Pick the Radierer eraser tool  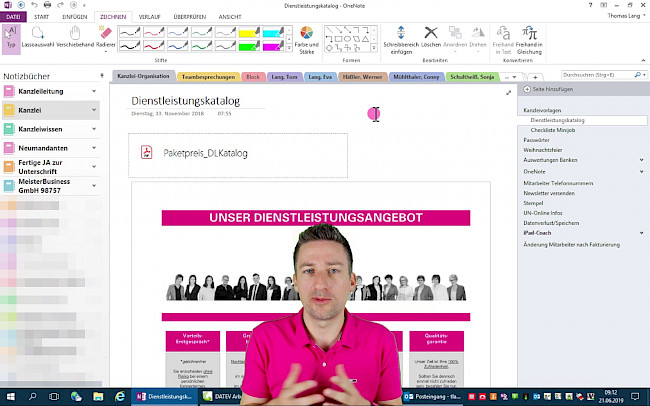107,38
